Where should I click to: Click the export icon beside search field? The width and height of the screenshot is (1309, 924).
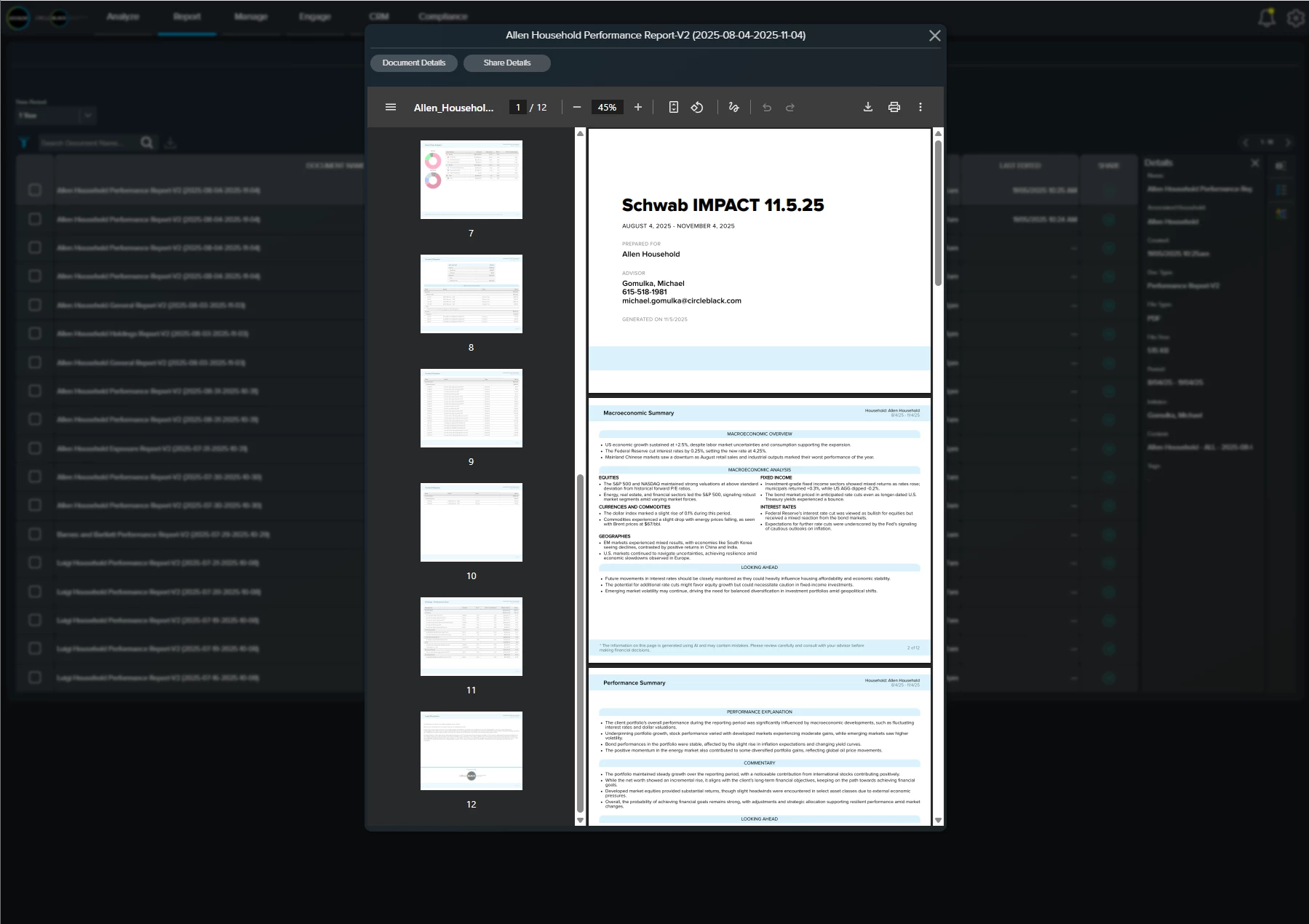click(170, 143)
